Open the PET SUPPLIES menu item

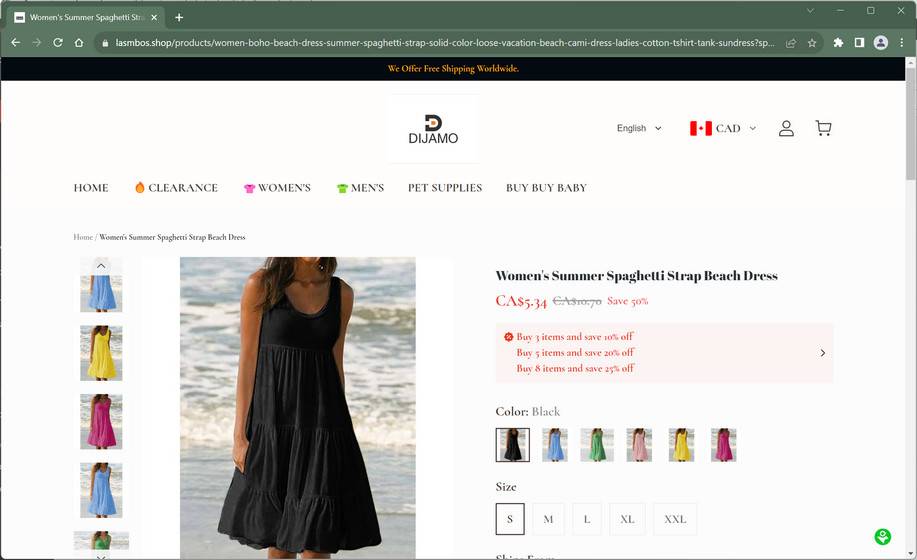445,188
